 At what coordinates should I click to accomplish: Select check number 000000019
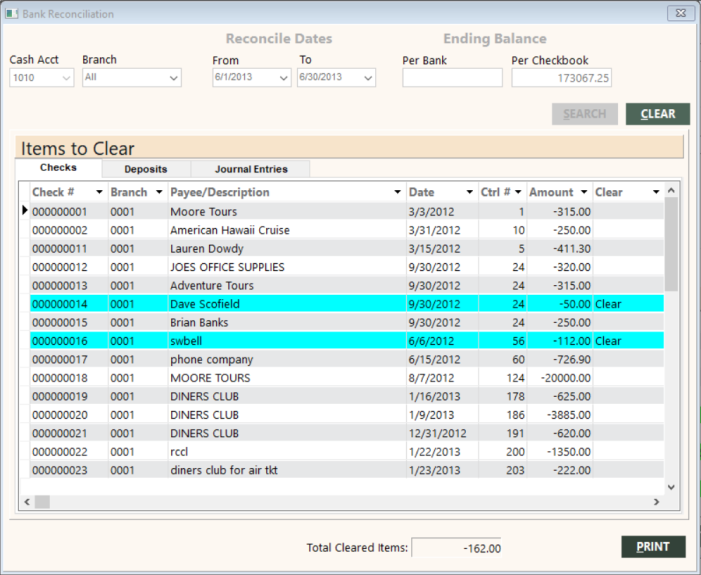[69, 397]
